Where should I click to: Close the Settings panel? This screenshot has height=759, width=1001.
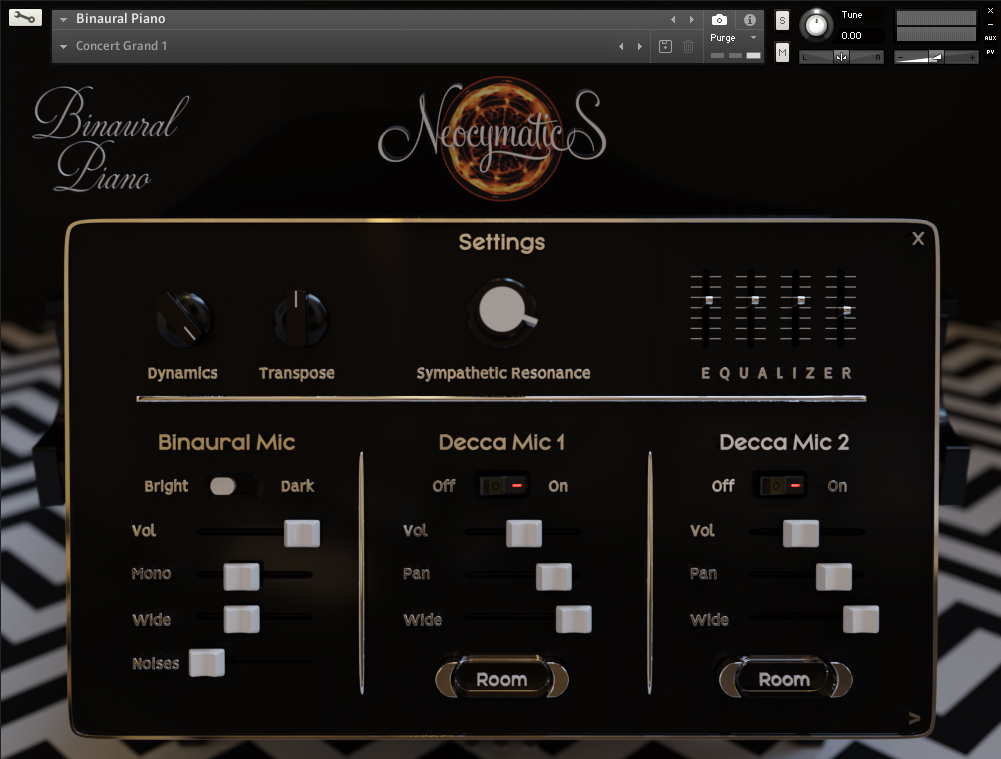tap(918, 239)
